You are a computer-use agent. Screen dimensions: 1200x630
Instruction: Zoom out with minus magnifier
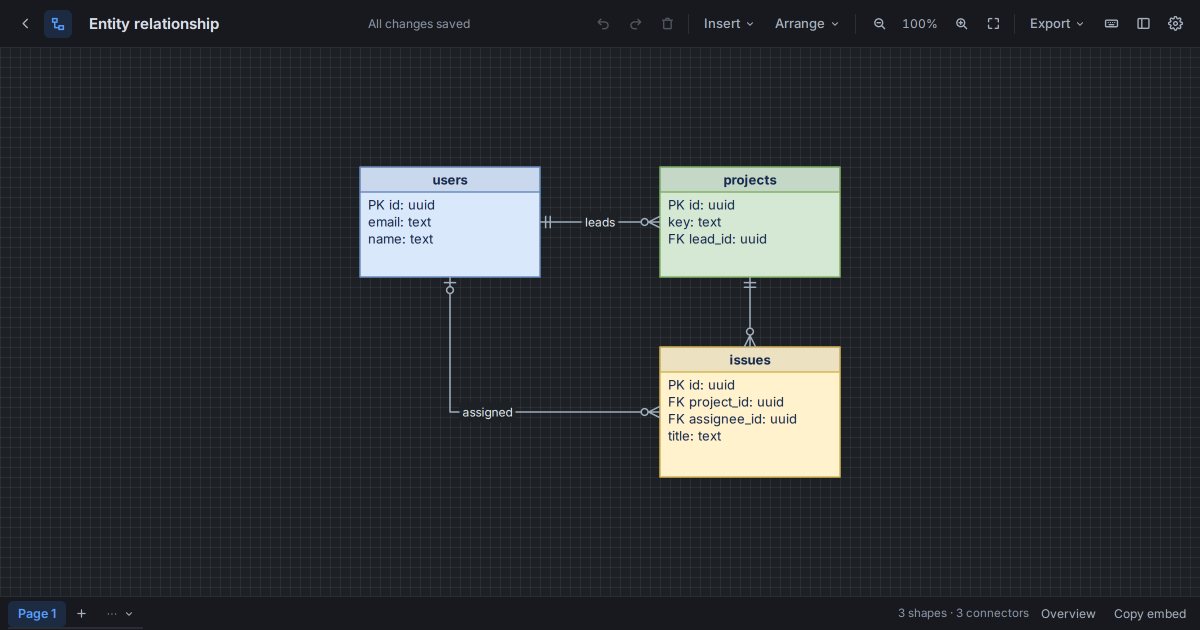880,24
